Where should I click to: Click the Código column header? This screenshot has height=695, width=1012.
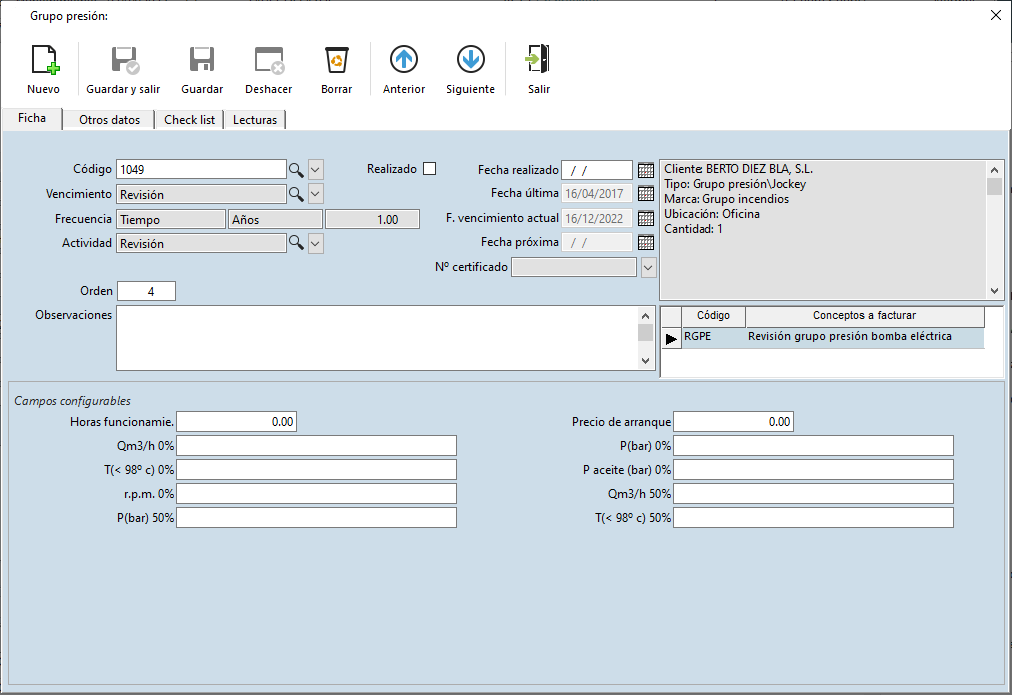713,316
